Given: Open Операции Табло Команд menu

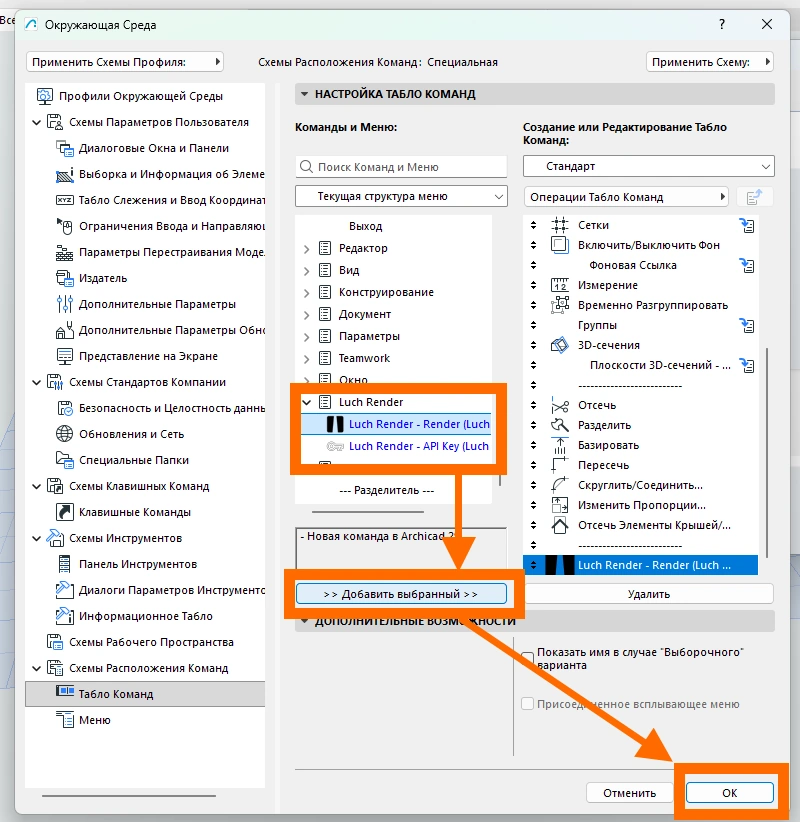Looking at the screenshot, I should 626,197.
